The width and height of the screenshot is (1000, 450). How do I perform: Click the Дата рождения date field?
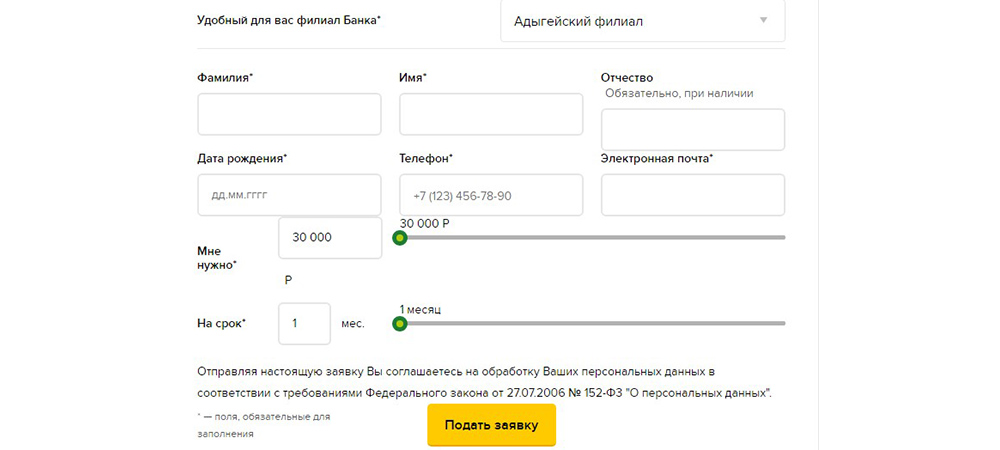289,195
